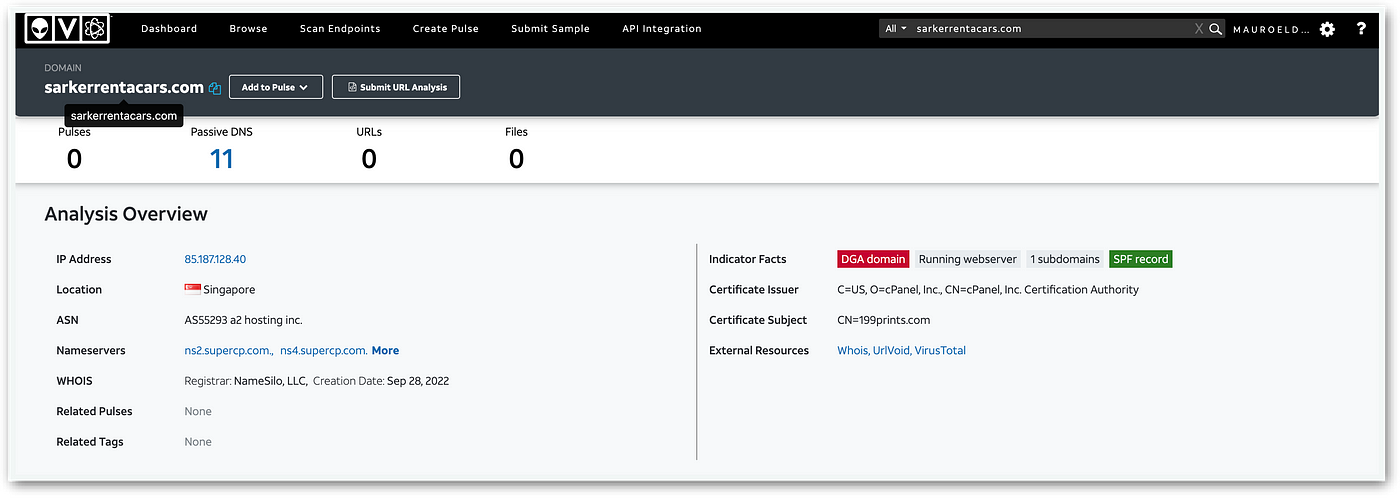
Task: Click the cPanel Certification Authority issuer text
Action: click(988, 289)
